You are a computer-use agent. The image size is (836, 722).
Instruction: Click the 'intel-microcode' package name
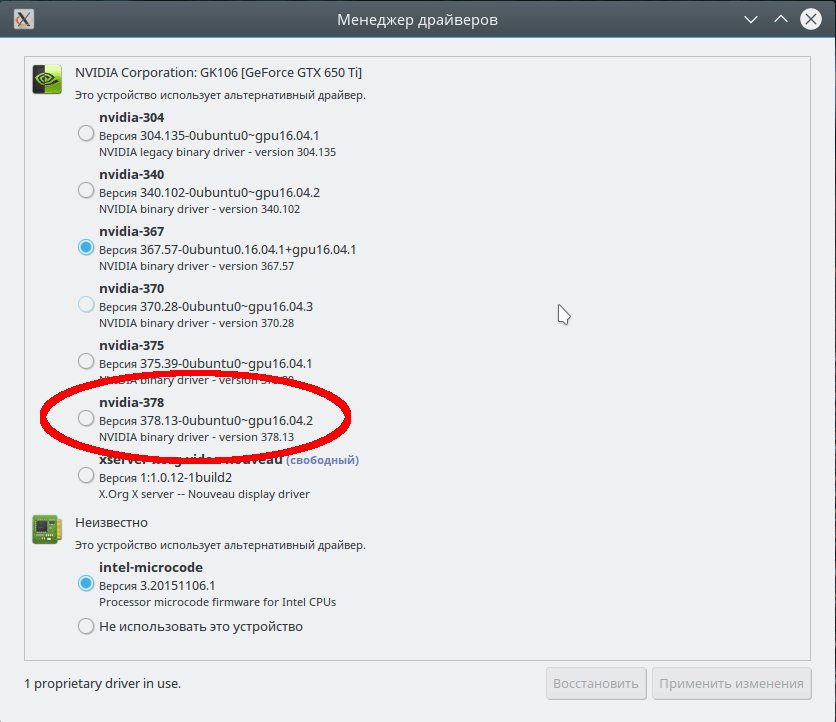click(x=151, y=567)
